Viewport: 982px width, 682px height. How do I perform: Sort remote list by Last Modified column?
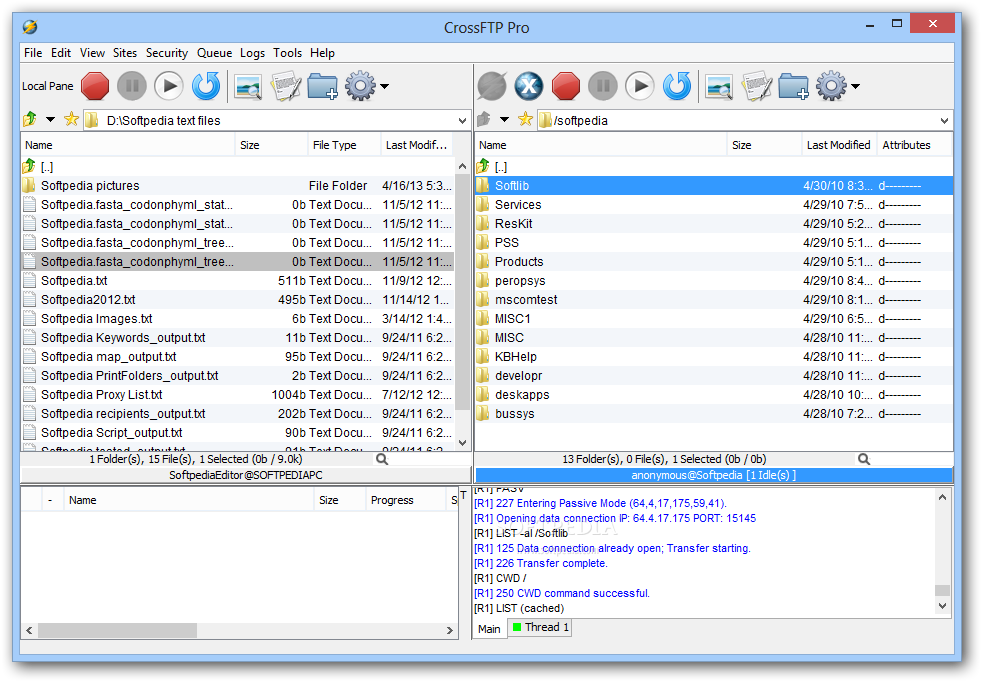[839, 145]
